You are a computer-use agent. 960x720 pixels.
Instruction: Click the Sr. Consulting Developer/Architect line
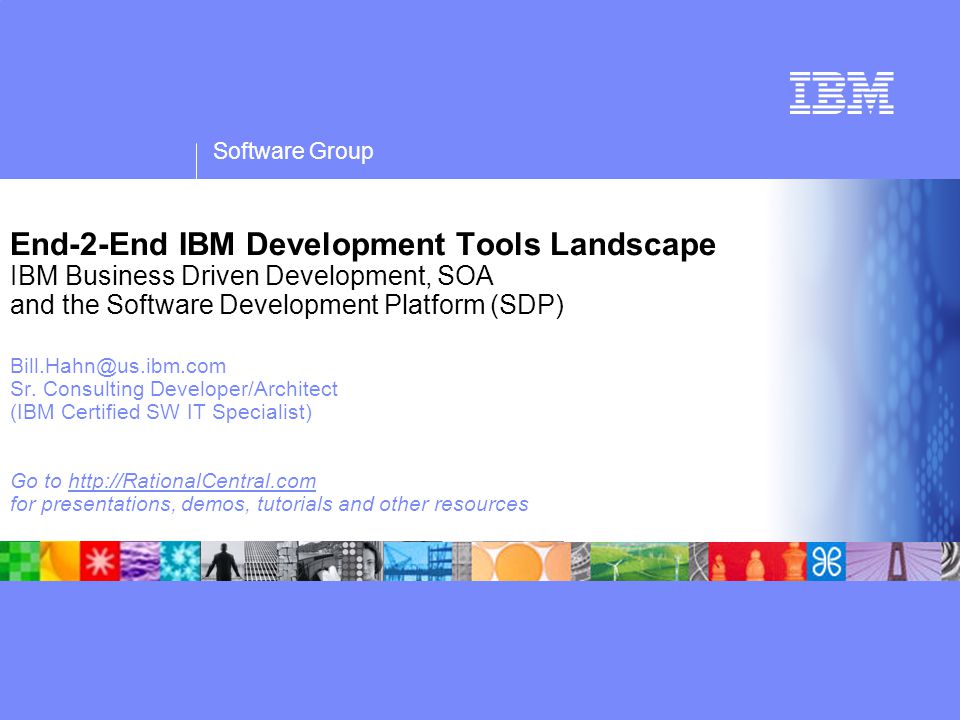(174, 389)
